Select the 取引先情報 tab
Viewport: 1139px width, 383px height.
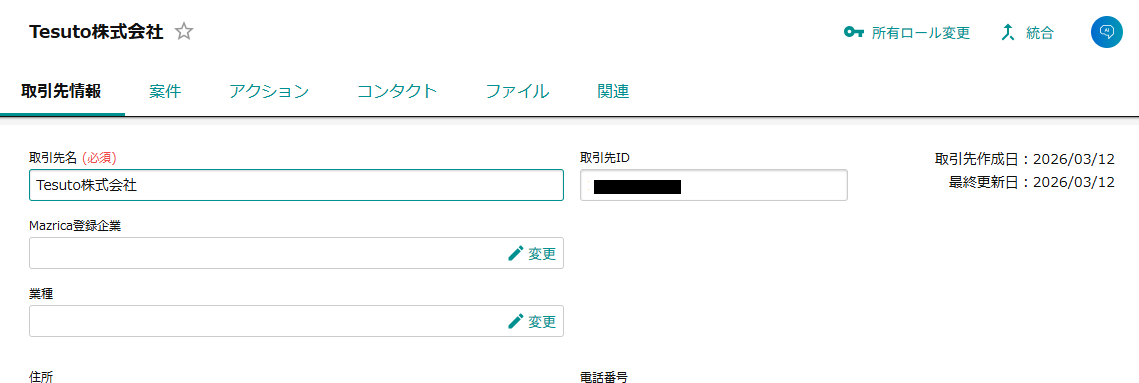pos(61,92)
